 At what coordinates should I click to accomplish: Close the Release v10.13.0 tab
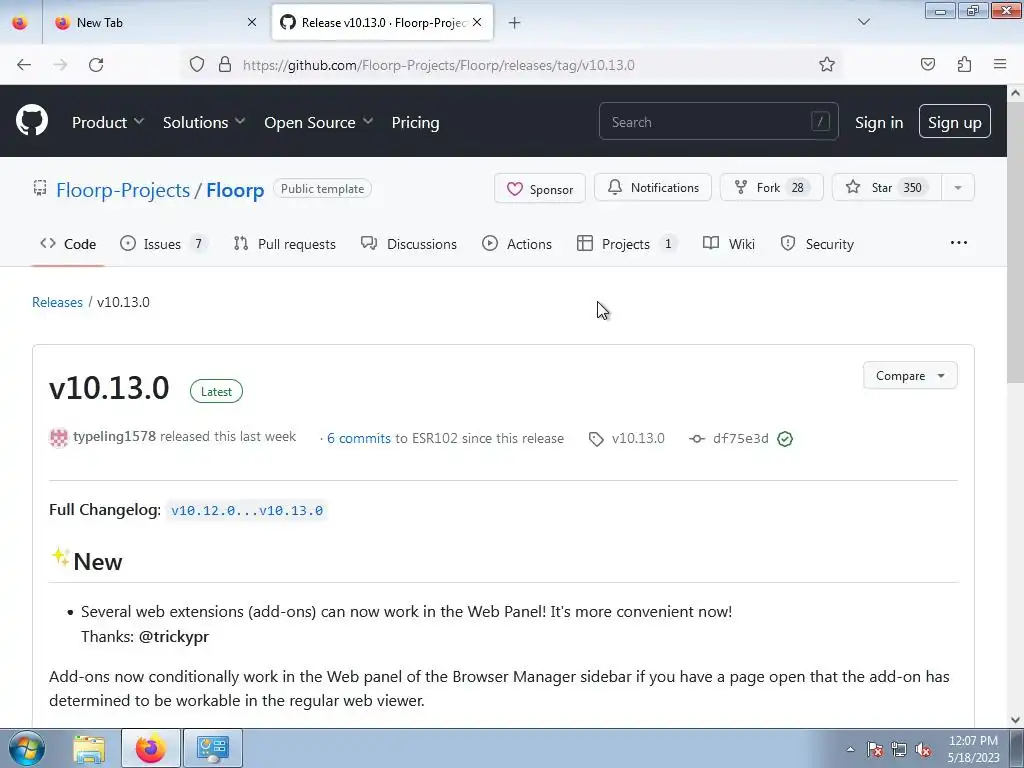pyautogui.click(x=477, y=22)
